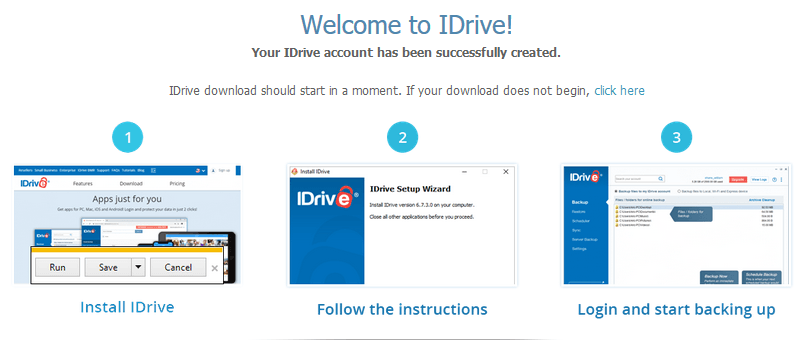Viewport: 804px width, 360px height.
Task: Open the 'click here' download link
Action: point(619,91)
